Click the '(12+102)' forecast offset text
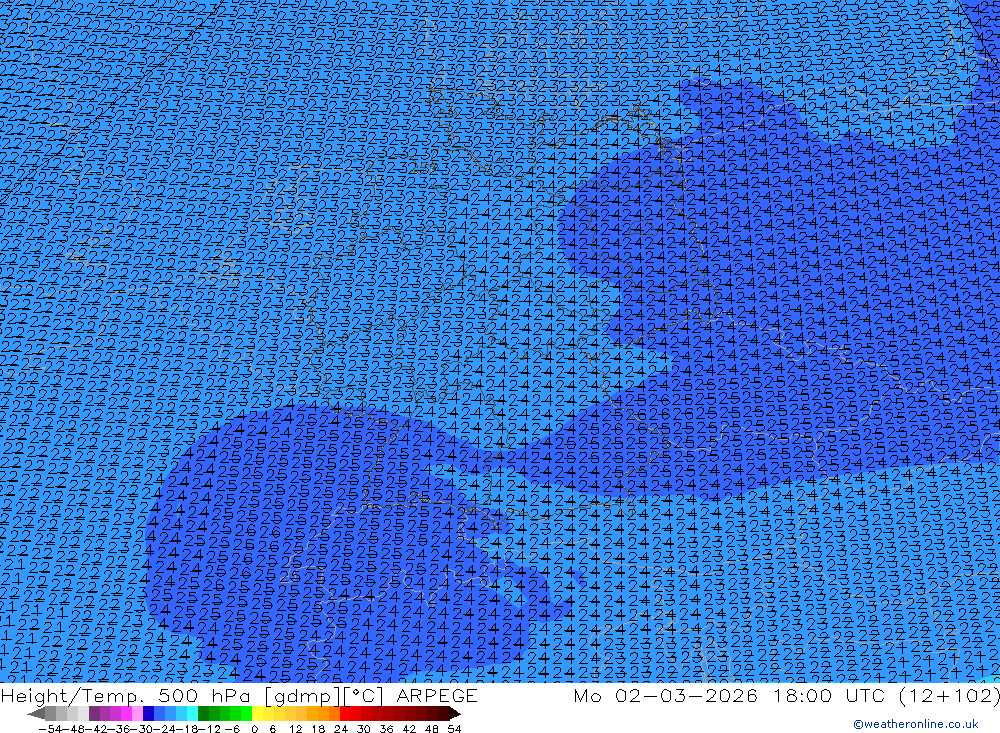 pos(949,695)
